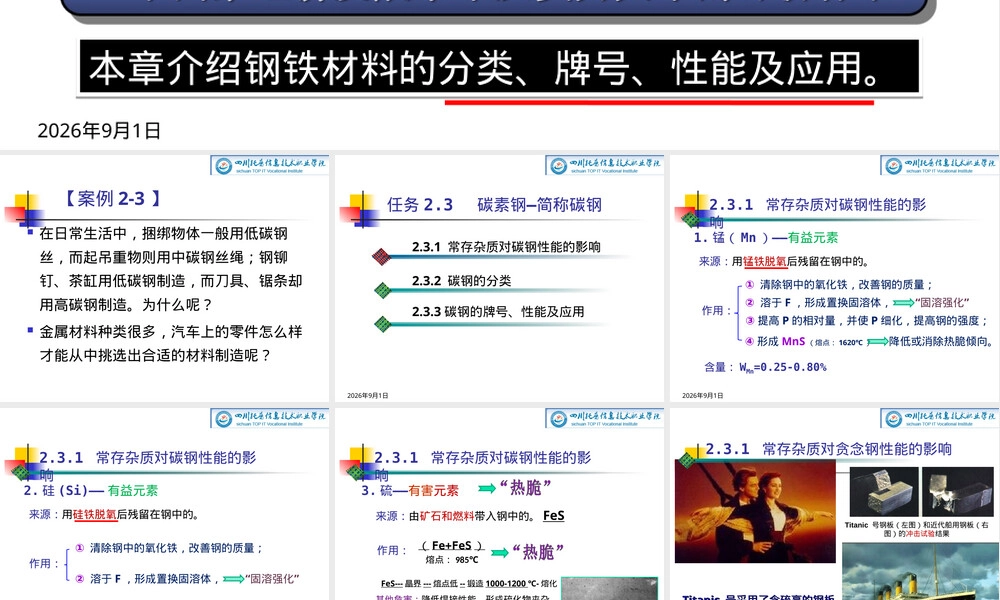The width and height of the screenshot is (1000, 600).
Task: Open outline item 2.3.2 碳钢的分类
Action: pos(461,281)
